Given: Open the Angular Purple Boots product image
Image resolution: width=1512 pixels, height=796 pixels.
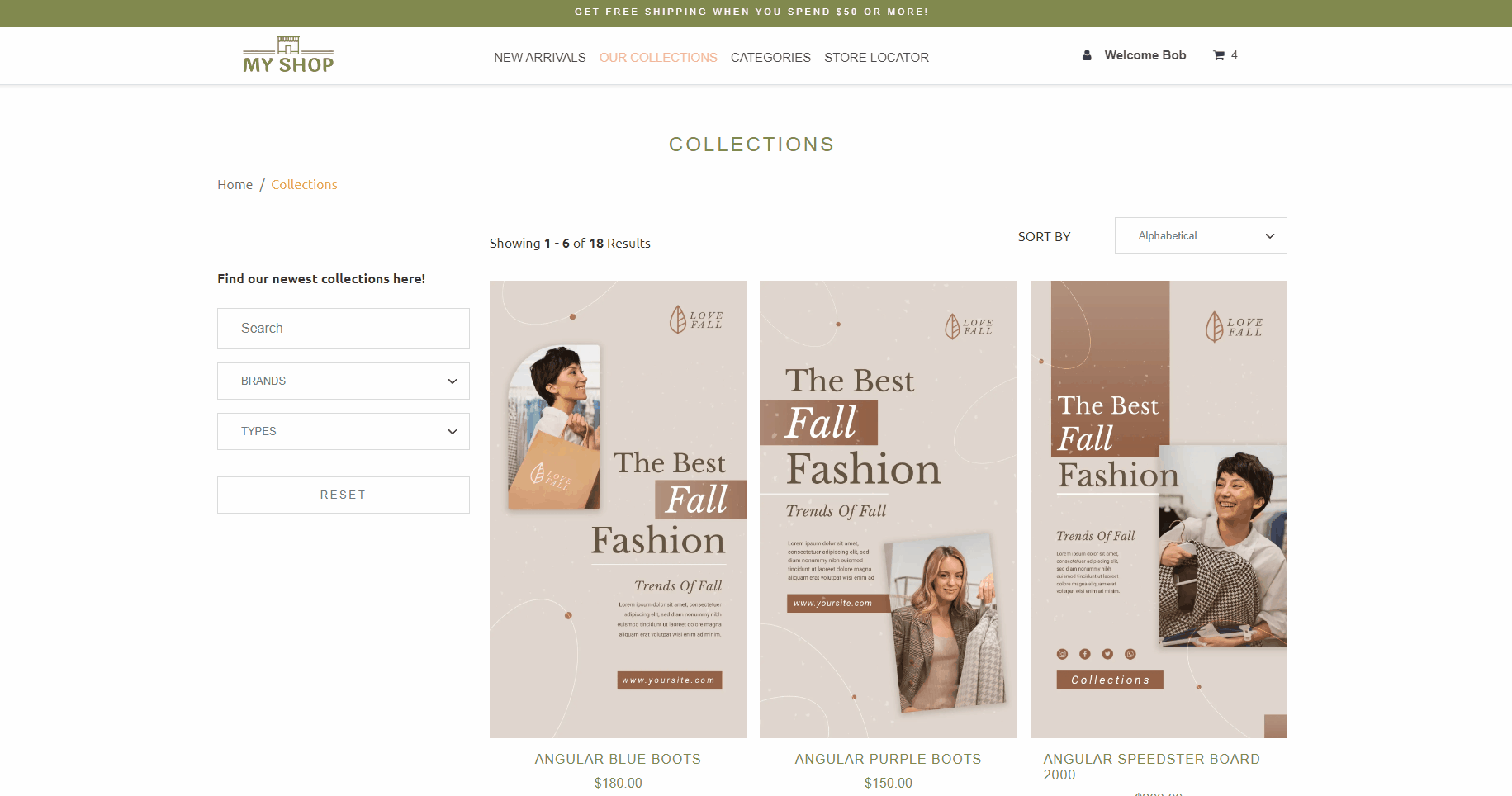Looking at the screenshot, I should [x=888, y=509].
